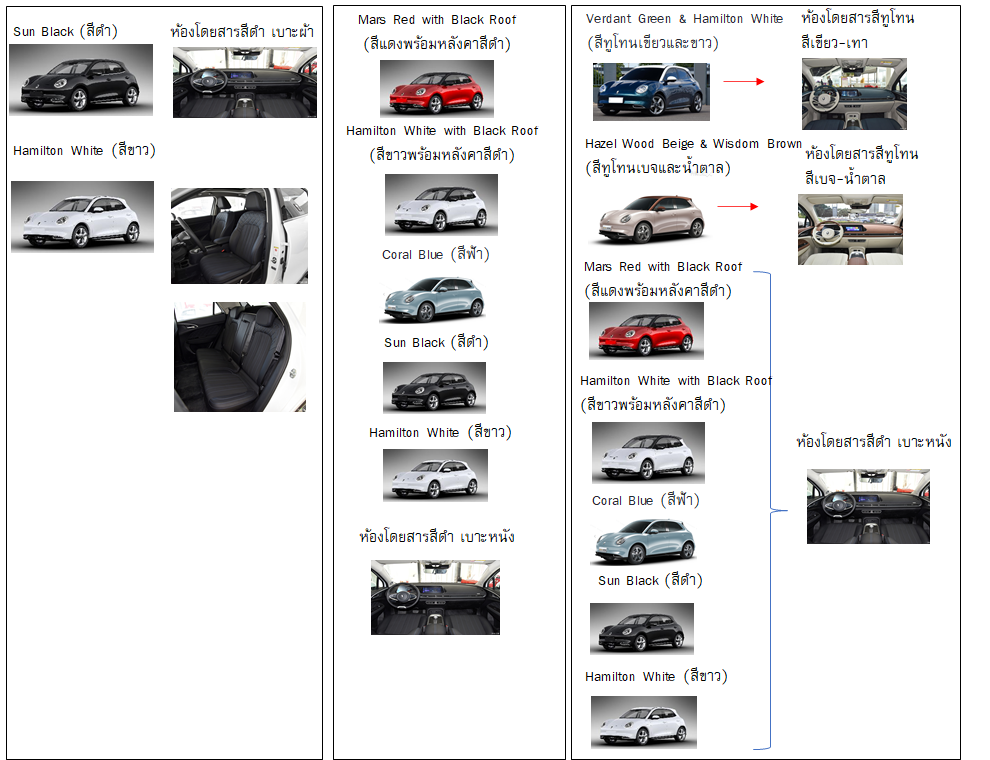The image size is (990, 760).
Task: Click the "สีเบจ-น้ำตาล" interior caption
Action: (846, 178)
